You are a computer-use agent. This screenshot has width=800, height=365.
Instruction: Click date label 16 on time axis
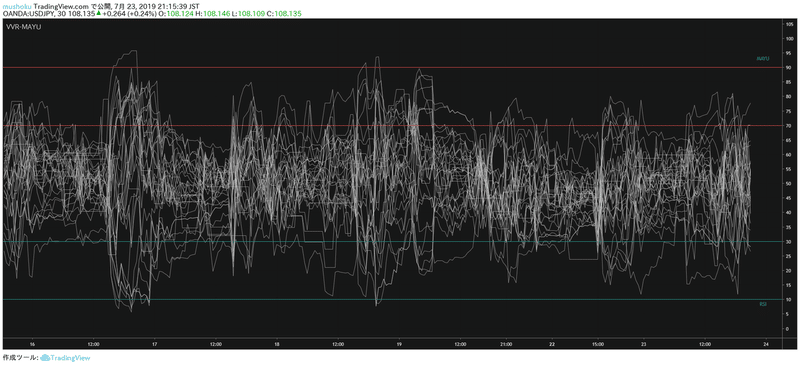tap(32, 345)
